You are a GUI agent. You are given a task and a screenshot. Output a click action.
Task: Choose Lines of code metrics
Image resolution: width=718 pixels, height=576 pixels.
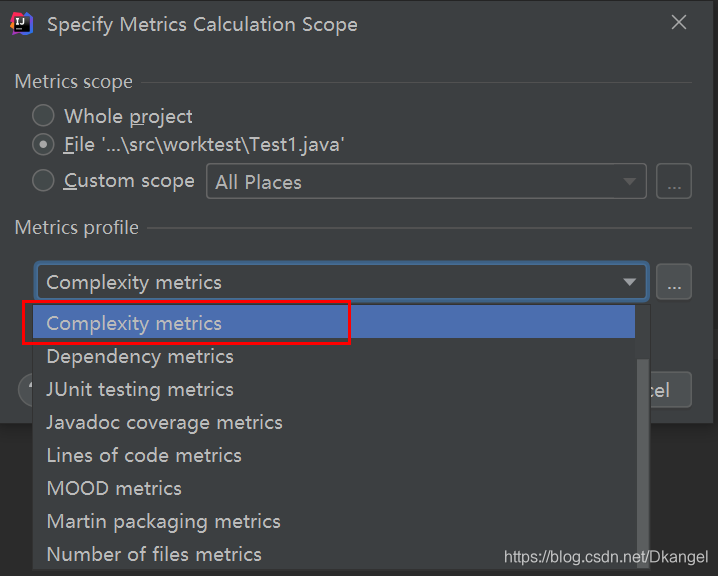tap(144, 455)
